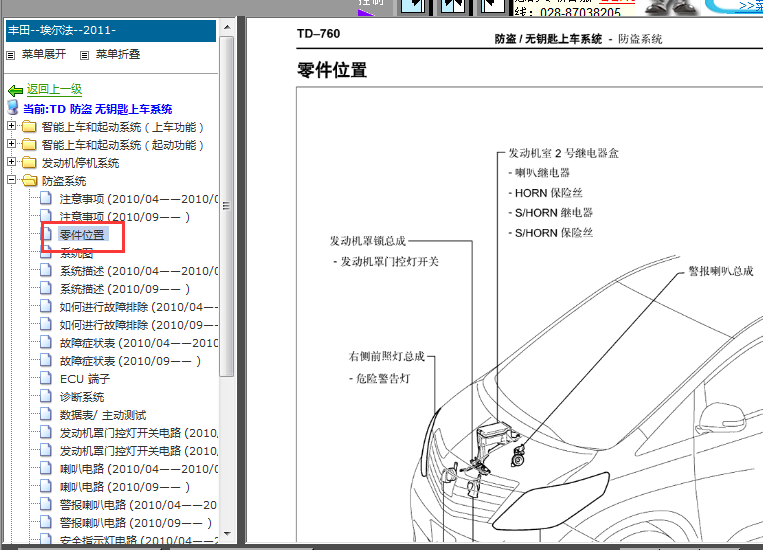Viewport: 763px width, 550px height.
Task: Open document icon for 喇叭电路 (2010/09—— )
Action: 46,486
